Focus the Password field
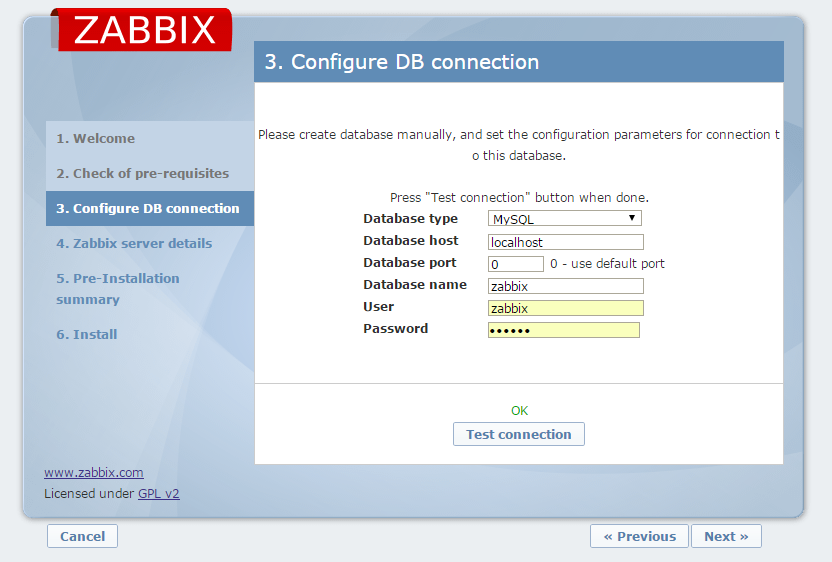The height and width of the screenshot is (562, 832). coord(564,330)
